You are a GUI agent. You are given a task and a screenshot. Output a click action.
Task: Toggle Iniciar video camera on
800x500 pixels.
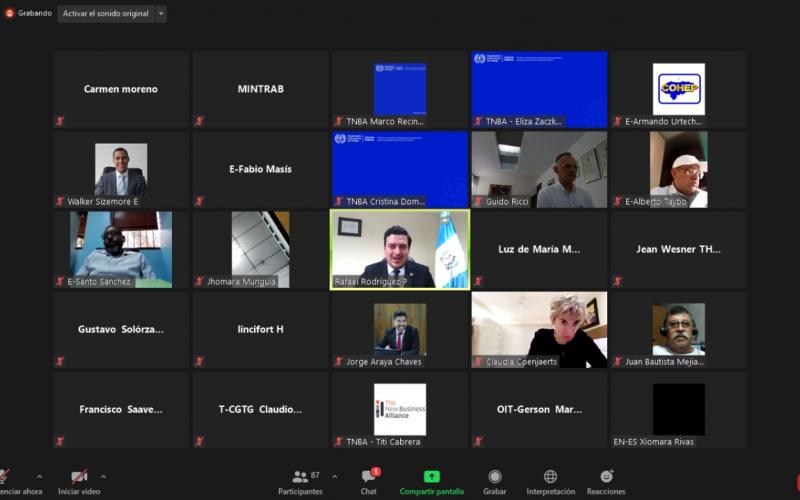(78, 478)
